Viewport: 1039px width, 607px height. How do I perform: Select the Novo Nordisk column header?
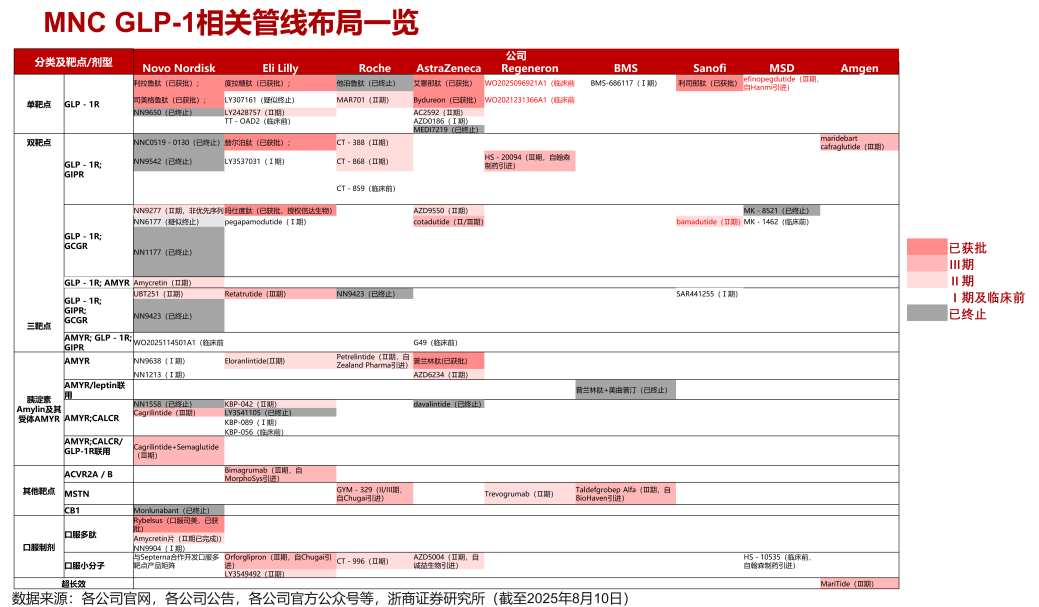click(178, 68)
